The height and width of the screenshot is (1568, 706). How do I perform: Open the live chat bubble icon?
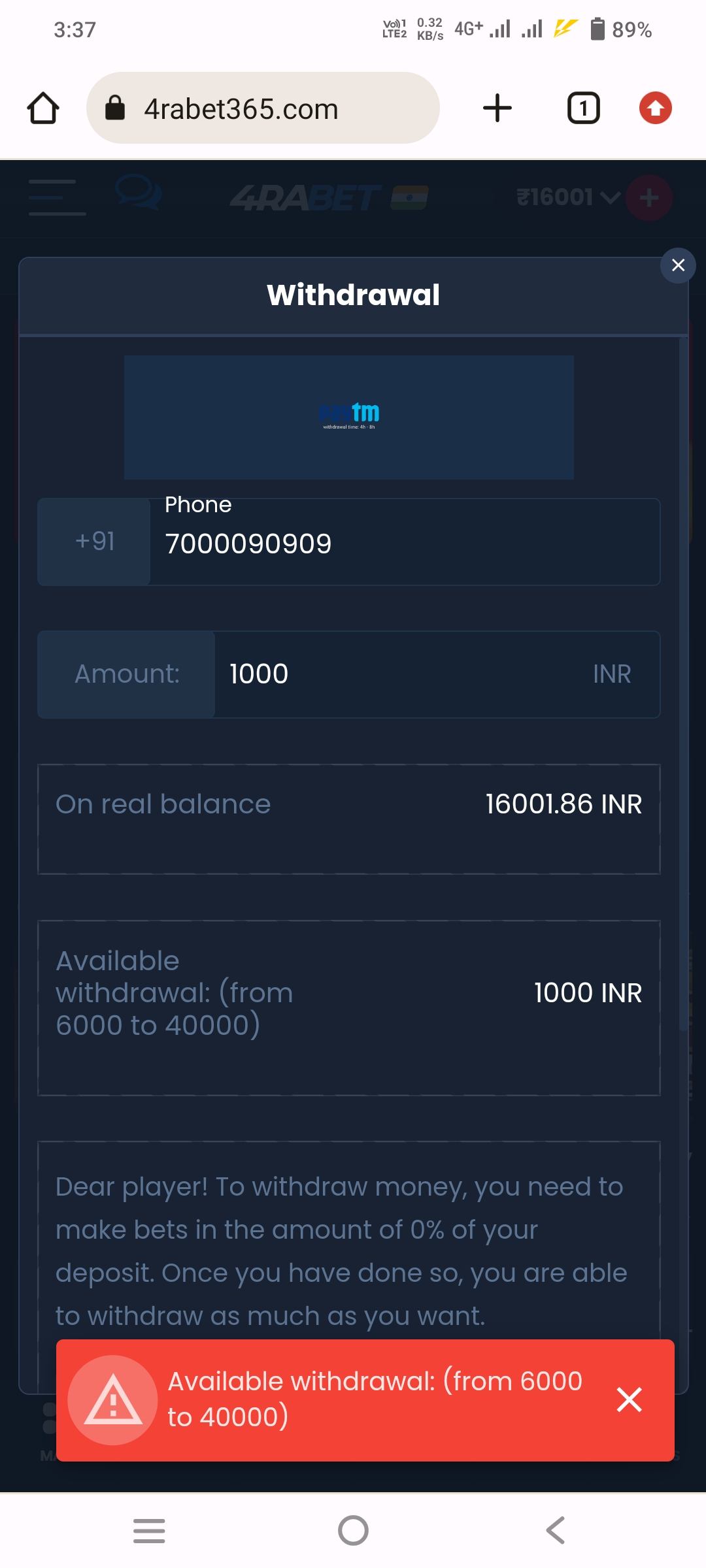138,193
